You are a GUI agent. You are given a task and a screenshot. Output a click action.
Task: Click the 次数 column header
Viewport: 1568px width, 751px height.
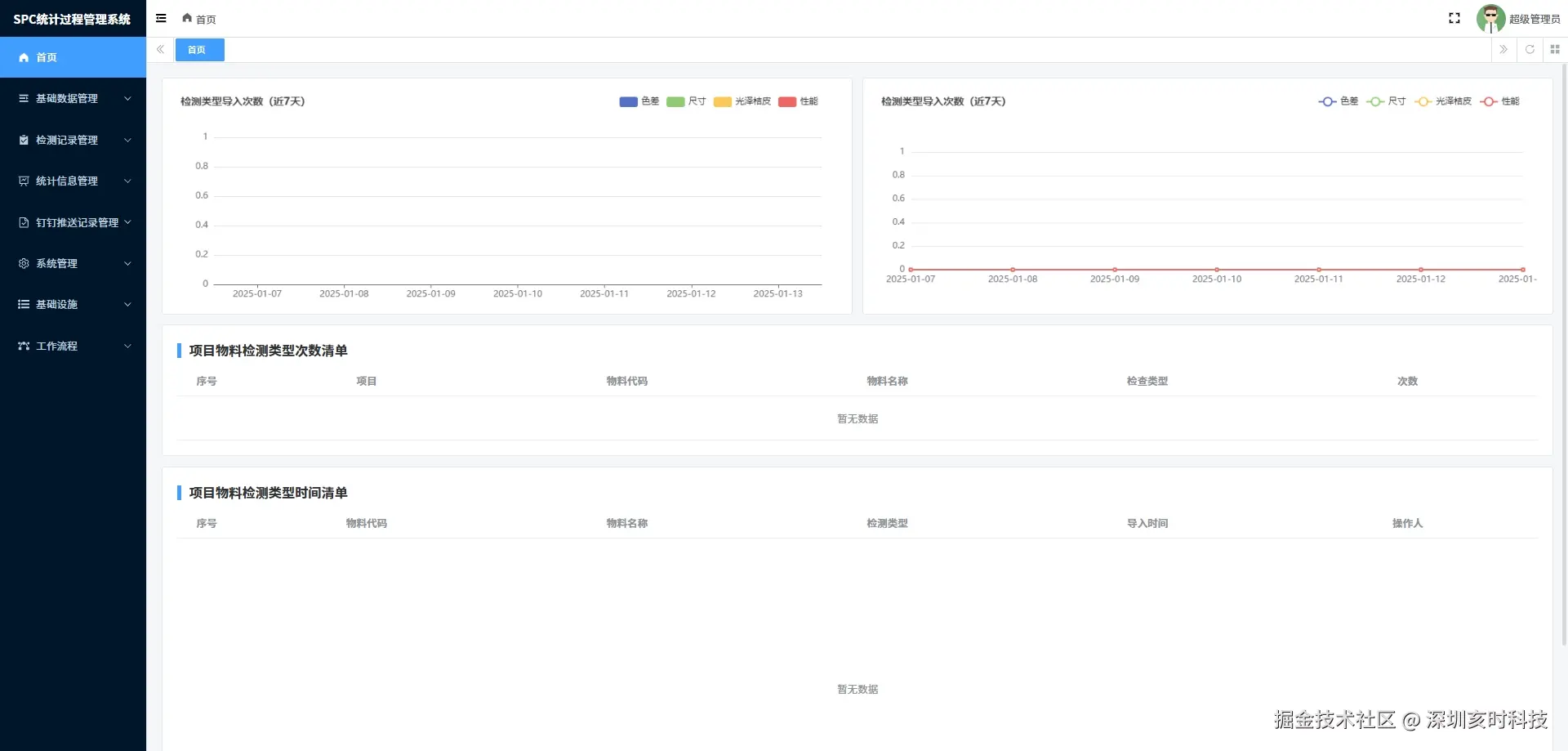coord(1407,382)
